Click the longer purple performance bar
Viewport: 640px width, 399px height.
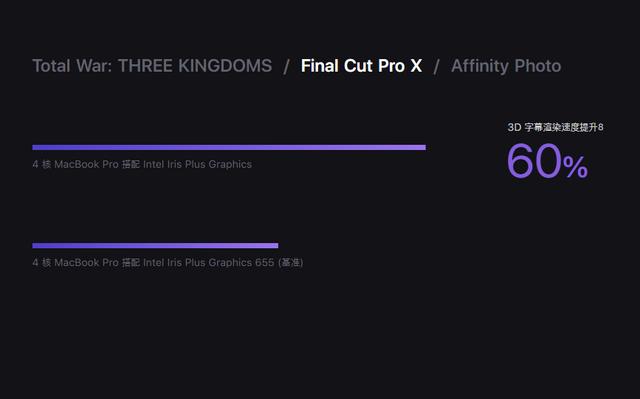coord(229,147)
